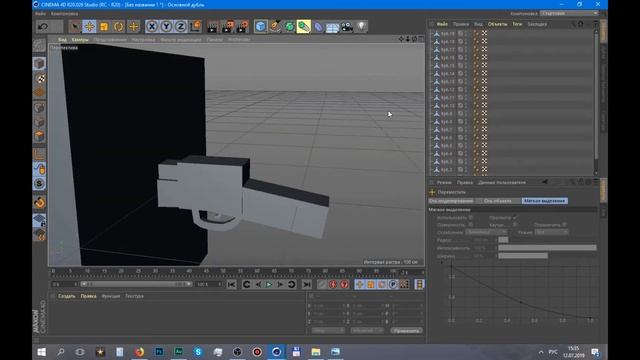Switch to Ось моделирования tab
The width and height of the screenshot is (640, 360).
pyautogui.click(x=451, y=201)
